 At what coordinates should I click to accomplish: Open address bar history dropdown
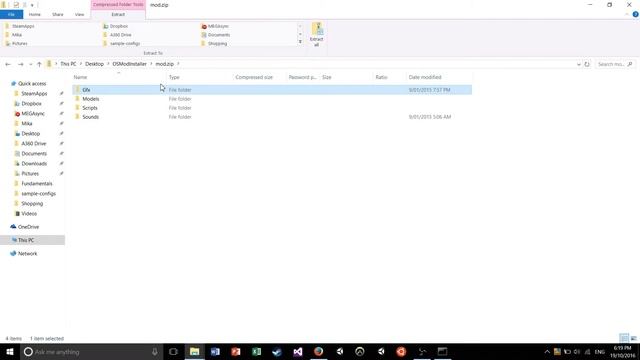[578, 64]
